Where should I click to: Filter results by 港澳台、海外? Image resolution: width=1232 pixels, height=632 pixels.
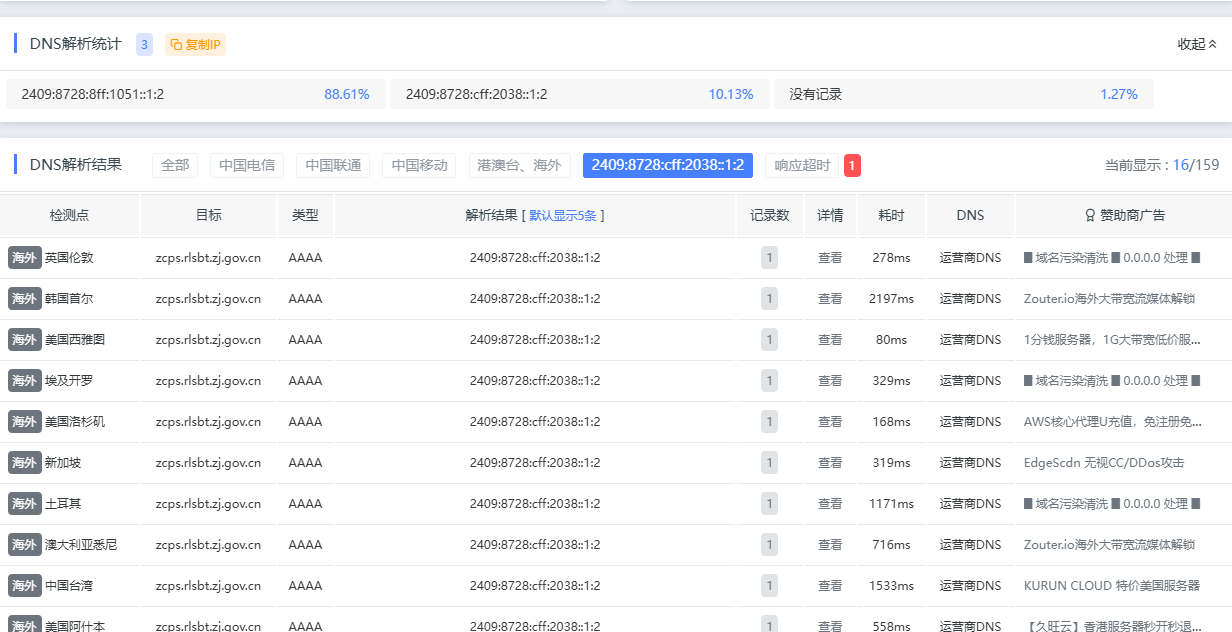click(x=520, y=165)
